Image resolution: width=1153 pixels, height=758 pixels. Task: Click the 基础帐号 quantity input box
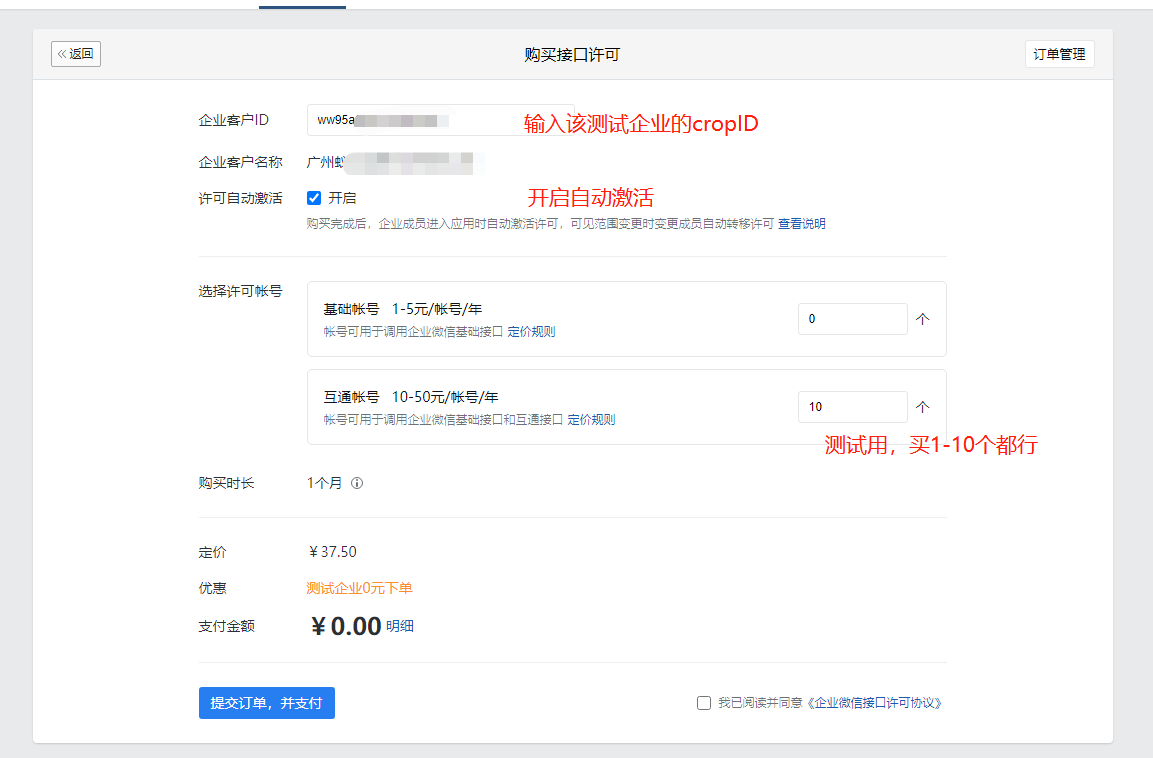pyautogui.click(x=852, y=319)
